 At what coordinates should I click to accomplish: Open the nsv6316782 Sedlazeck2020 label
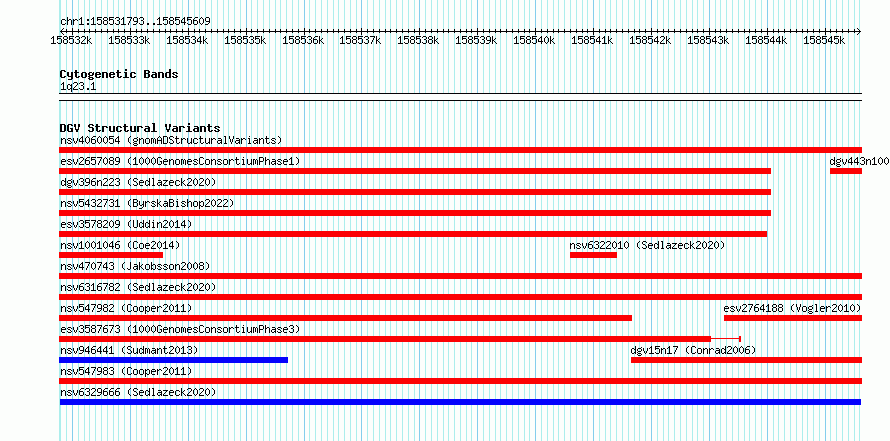(138, 287)
